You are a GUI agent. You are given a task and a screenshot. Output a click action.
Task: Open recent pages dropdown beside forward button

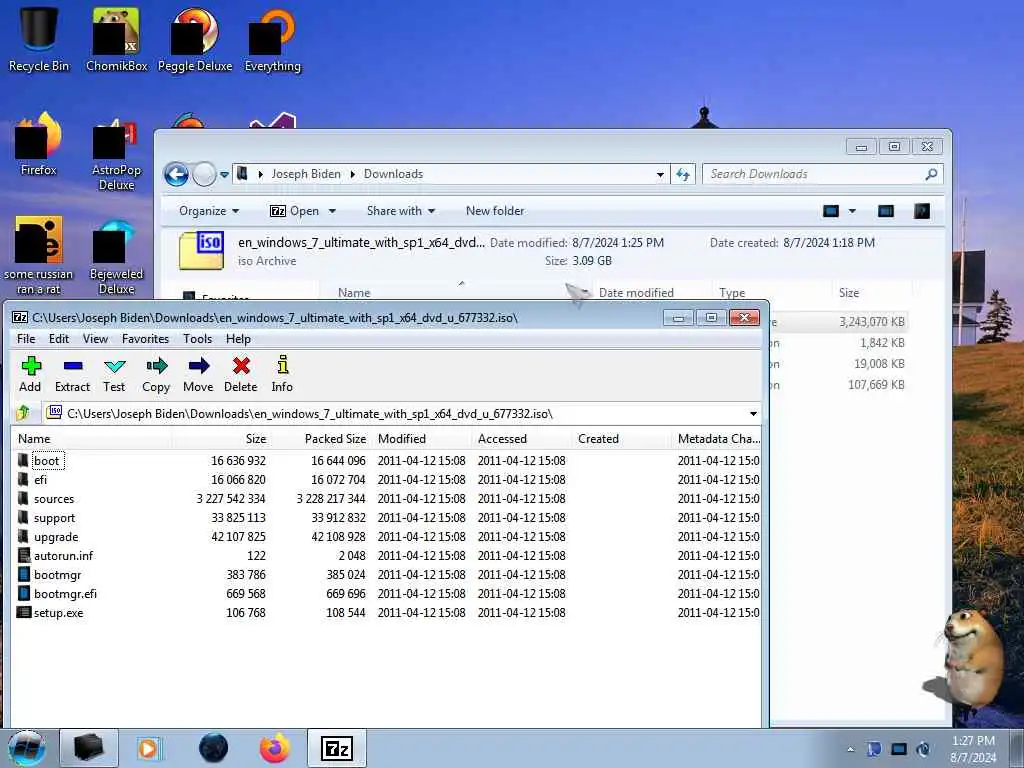224,174
